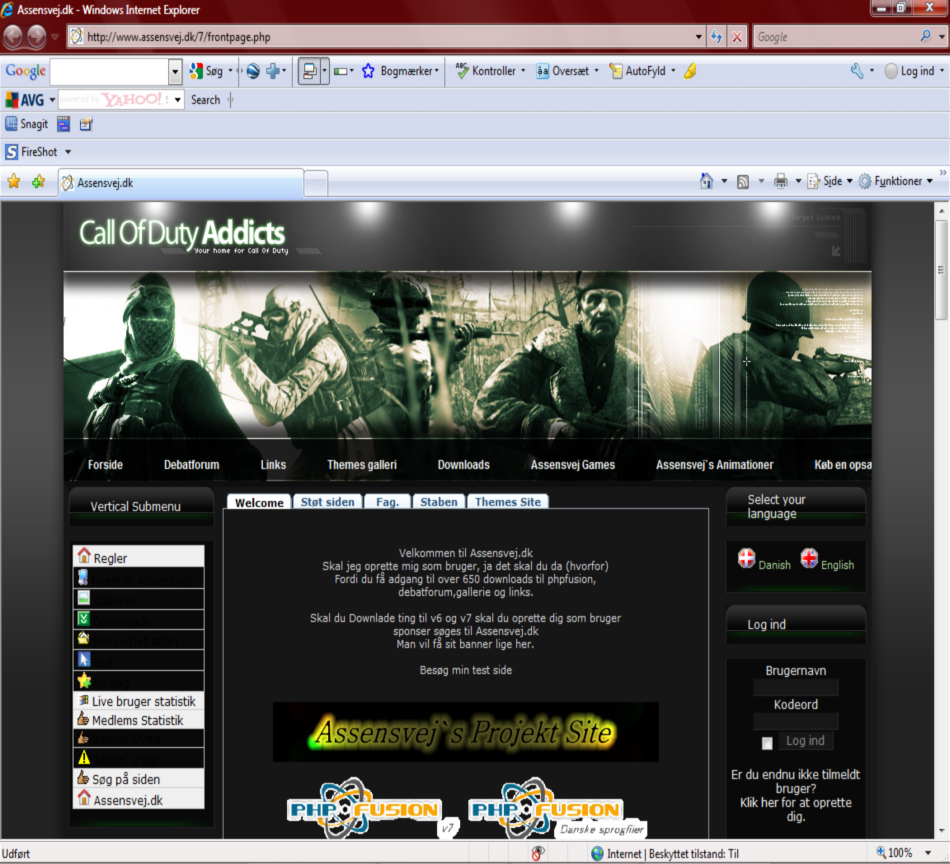Click the globe Internet zone icon in status bar
The width and height of the screenshot is (950, 864).
pos(597,853)
